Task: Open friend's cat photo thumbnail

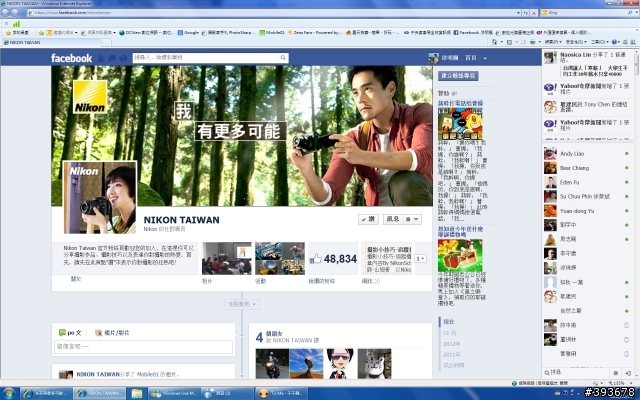Action: pyautogui.click(x=374, y=363)
